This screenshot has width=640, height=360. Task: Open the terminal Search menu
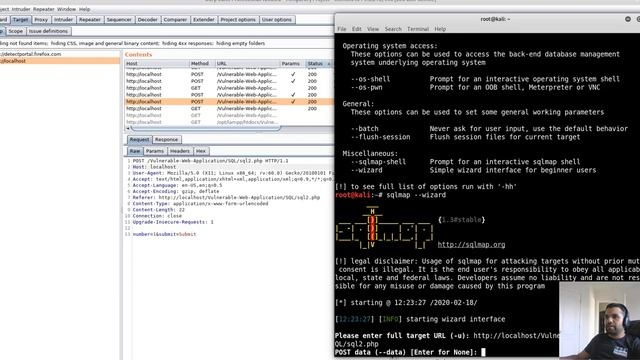393,29
